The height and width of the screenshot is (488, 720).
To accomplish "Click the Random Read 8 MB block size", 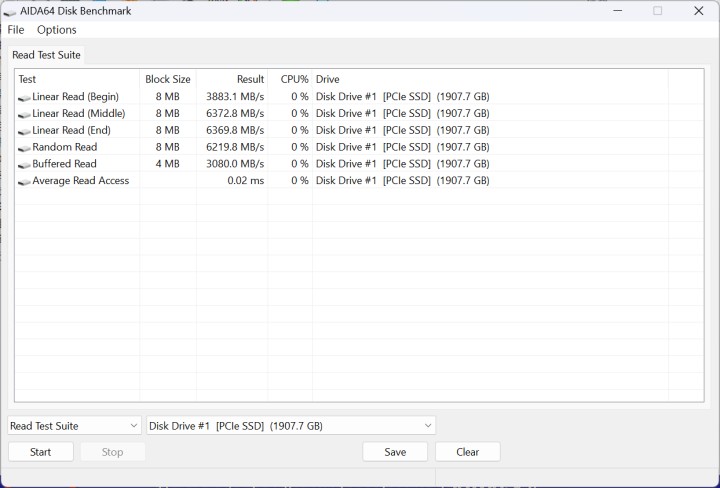I will pyautogui.click(x=168, y=147).
